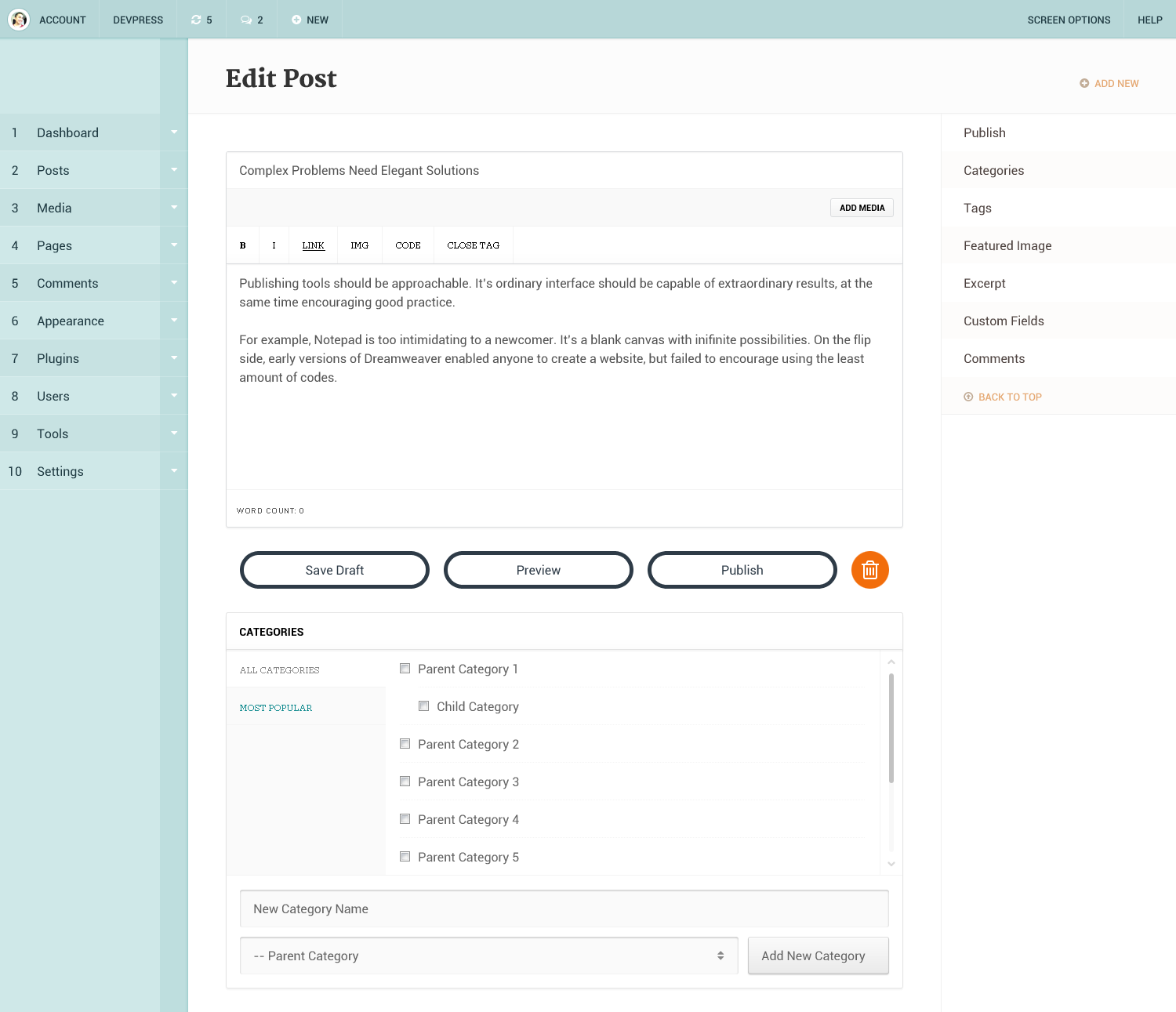Open the Posts sidebar item

[80, 170]
